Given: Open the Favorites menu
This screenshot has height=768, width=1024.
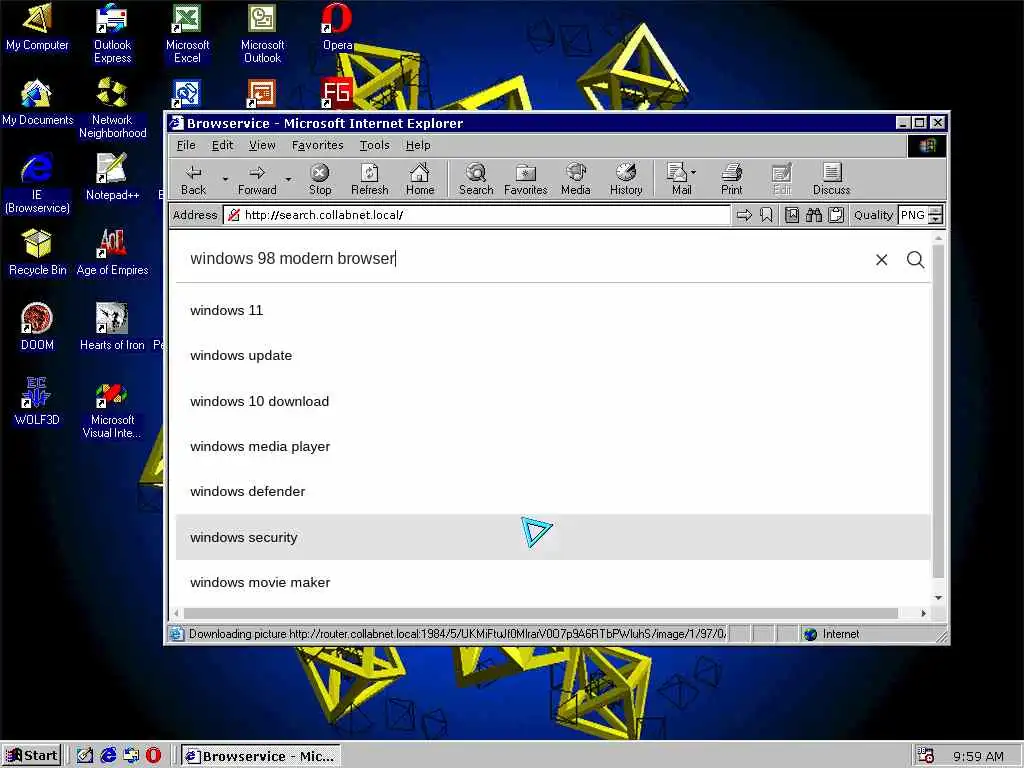Looking at the screenshot, I should (317, 145).
